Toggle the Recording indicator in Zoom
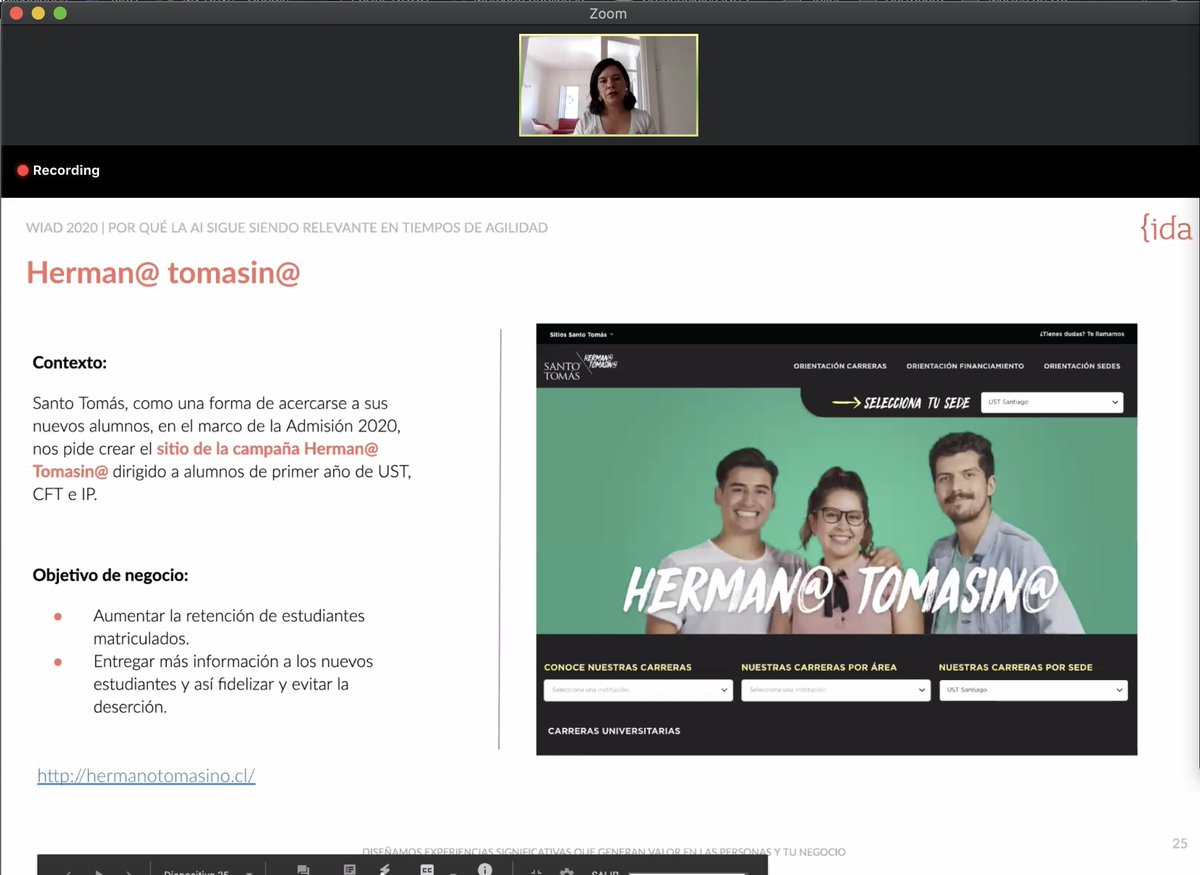1200x875 pixels. tap(58, 170)
